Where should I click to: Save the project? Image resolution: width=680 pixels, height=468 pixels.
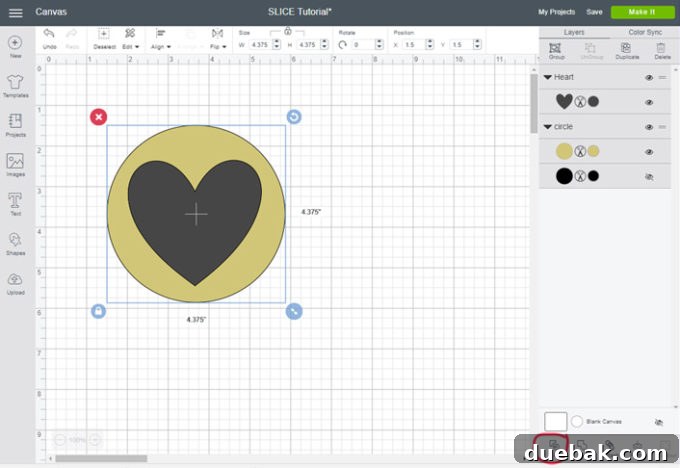tap(594, 12)
